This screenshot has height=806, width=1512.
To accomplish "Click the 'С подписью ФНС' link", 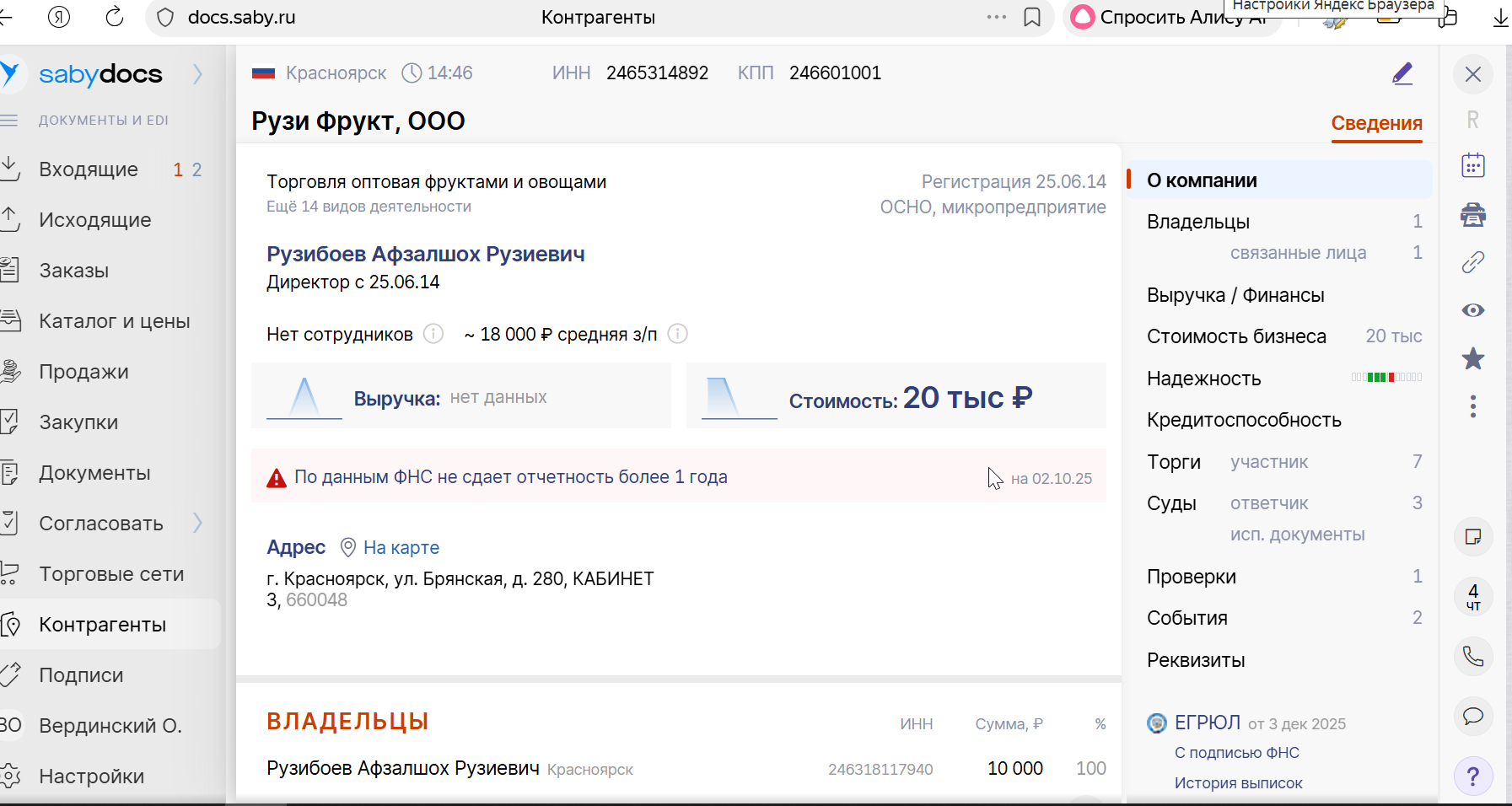I will (1236, 753).
